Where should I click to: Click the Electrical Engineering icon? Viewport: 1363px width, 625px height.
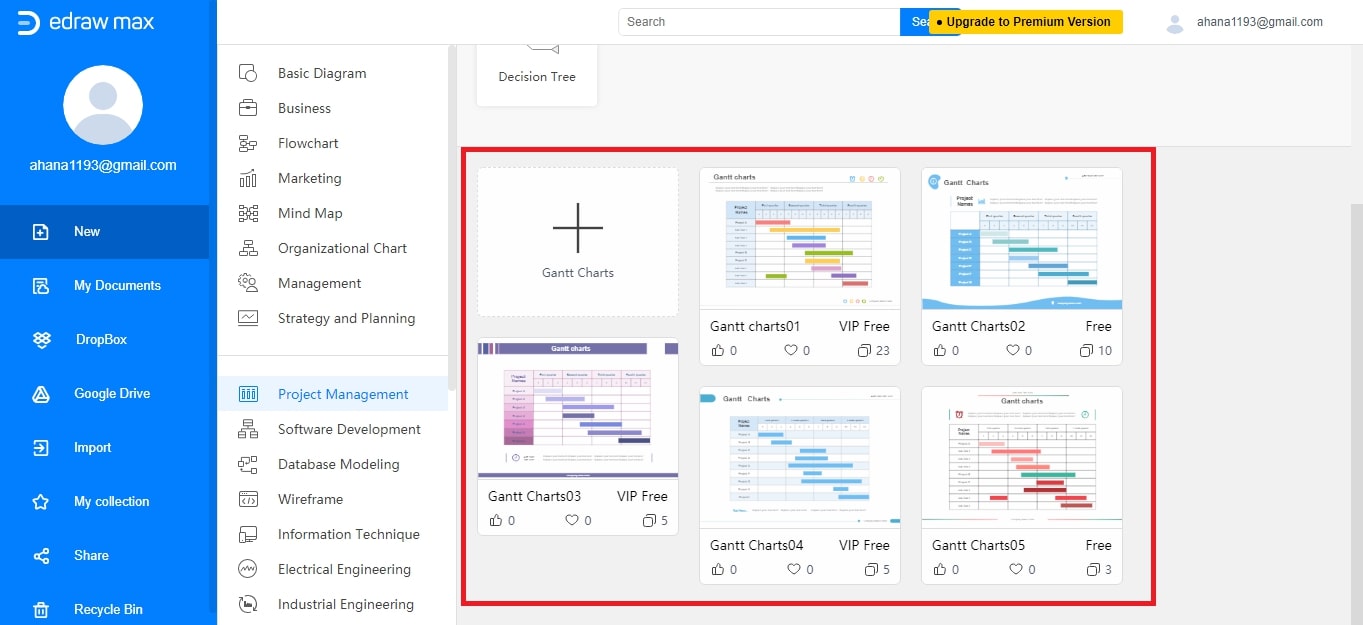pos(248,569)
